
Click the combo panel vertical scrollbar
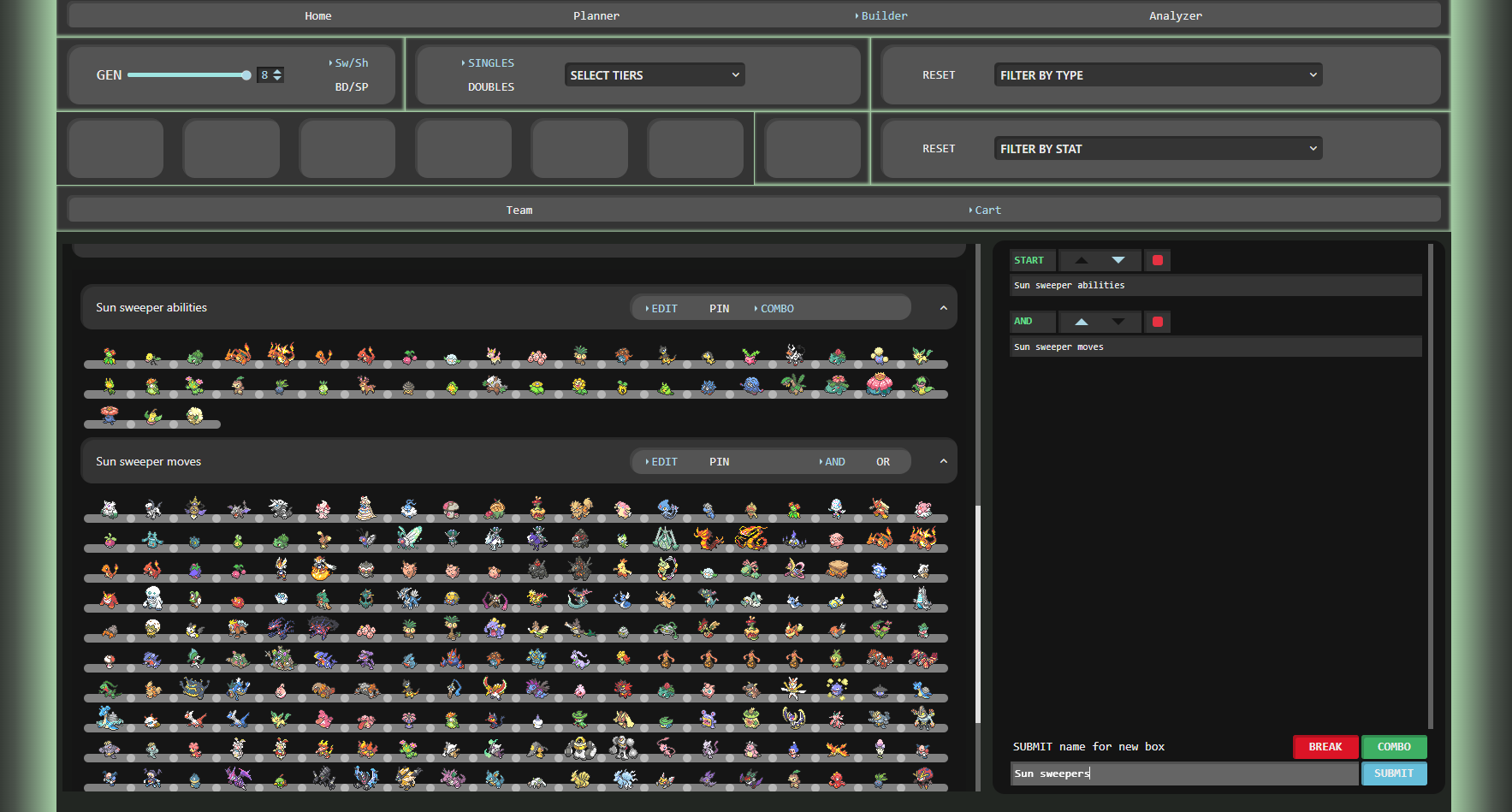(x=1431, y=486)
